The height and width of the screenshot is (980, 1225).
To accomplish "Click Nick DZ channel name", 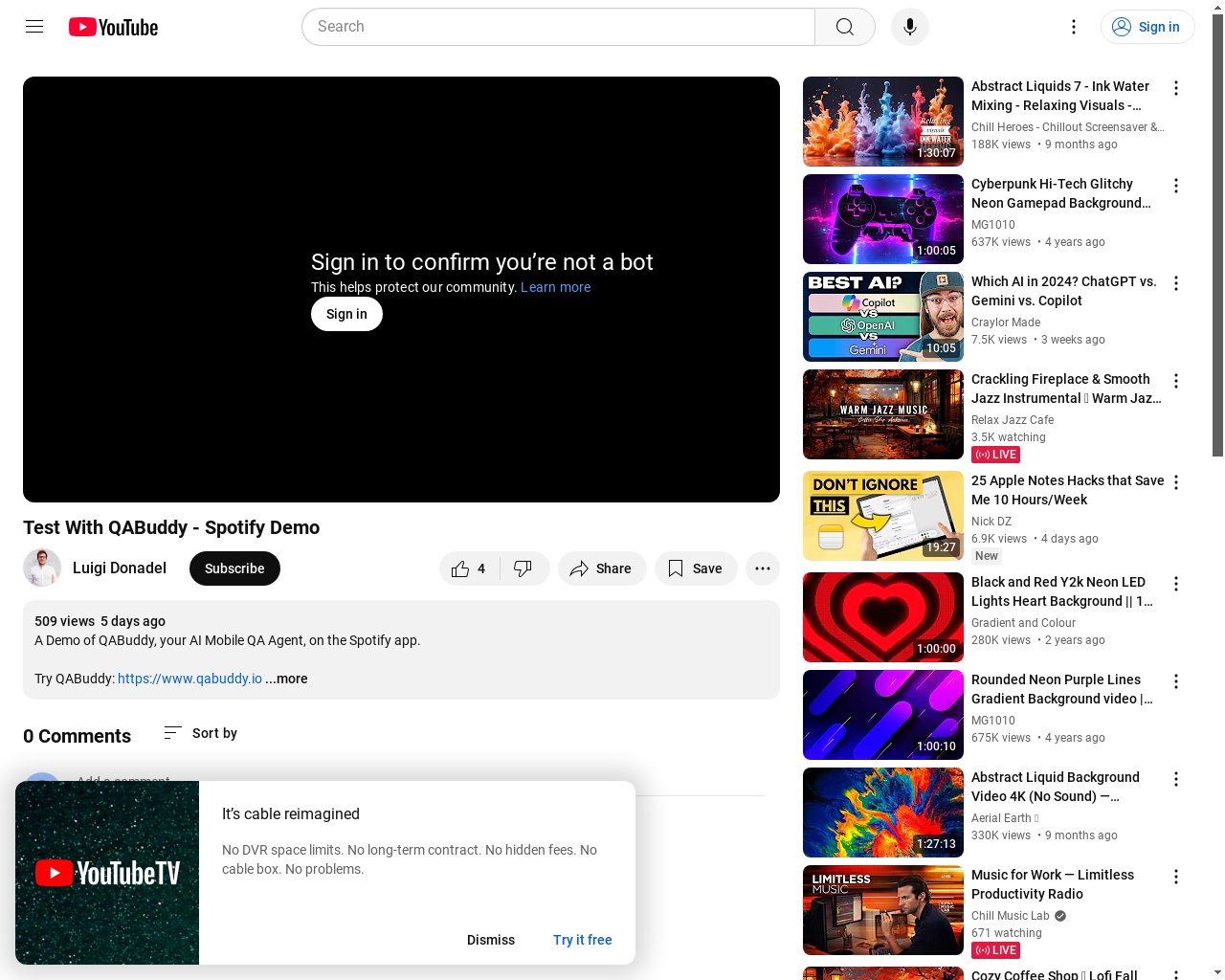I will pyautogui.click(x=991, y=522).
